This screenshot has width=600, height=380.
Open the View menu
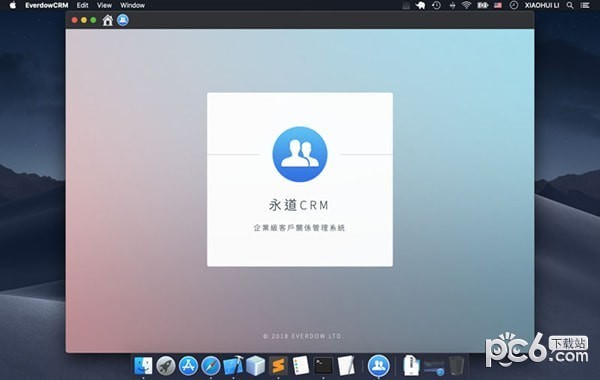[104, 5]
